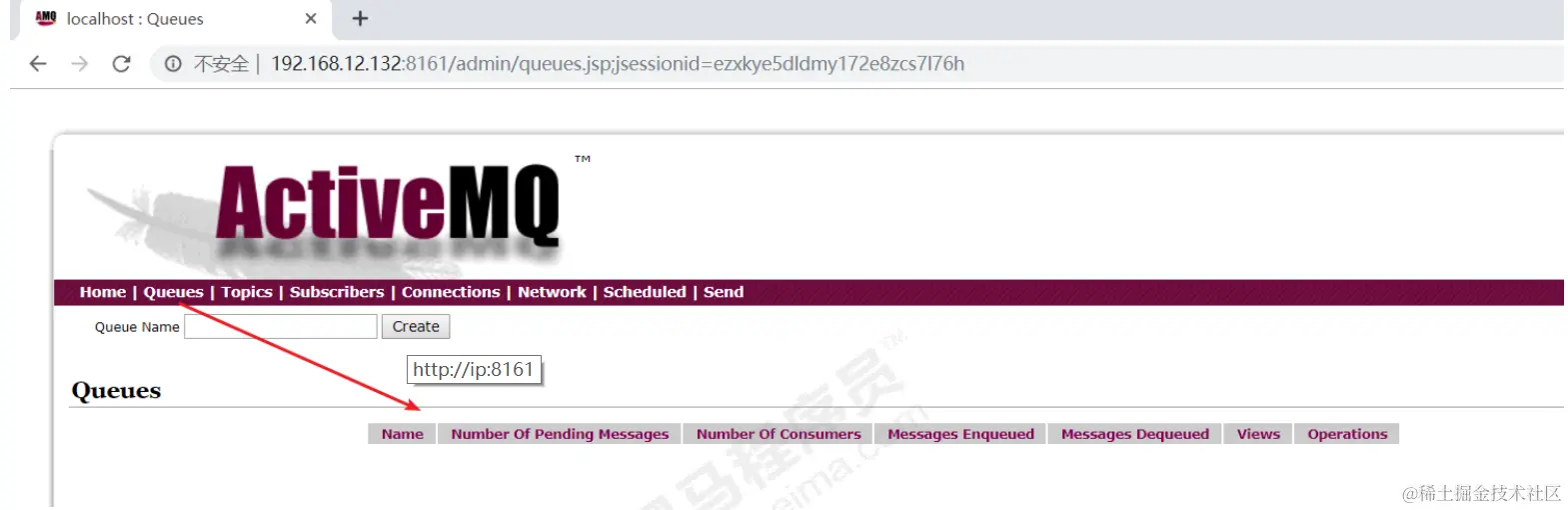Click the Create button
This screenshot has height=510, width=1568.
click(416, 327)
